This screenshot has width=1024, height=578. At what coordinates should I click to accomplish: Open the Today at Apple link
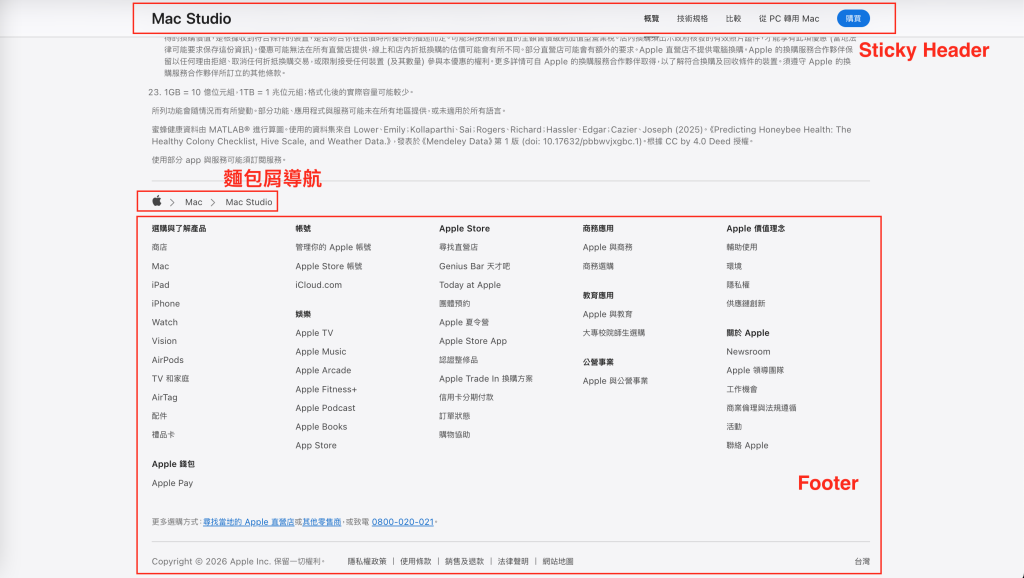[x=470, y=285]
